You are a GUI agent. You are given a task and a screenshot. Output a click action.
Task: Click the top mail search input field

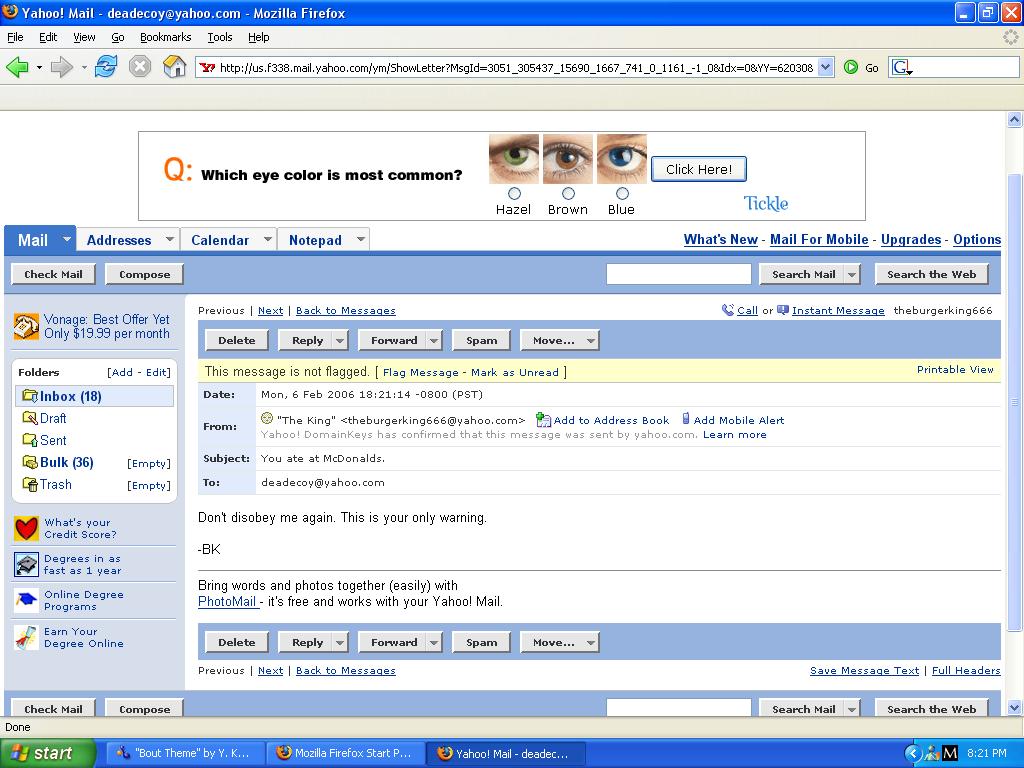[x=679, y=274]
